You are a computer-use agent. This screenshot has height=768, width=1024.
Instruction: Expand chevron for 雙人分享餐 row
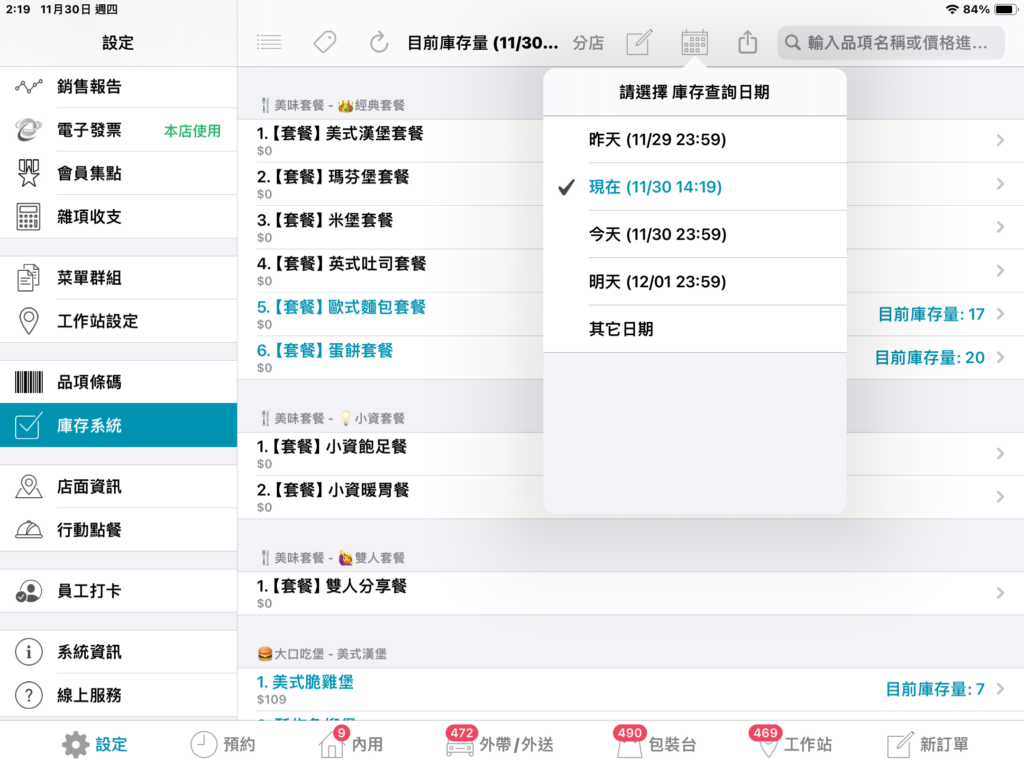click(x=1000, y=593)
